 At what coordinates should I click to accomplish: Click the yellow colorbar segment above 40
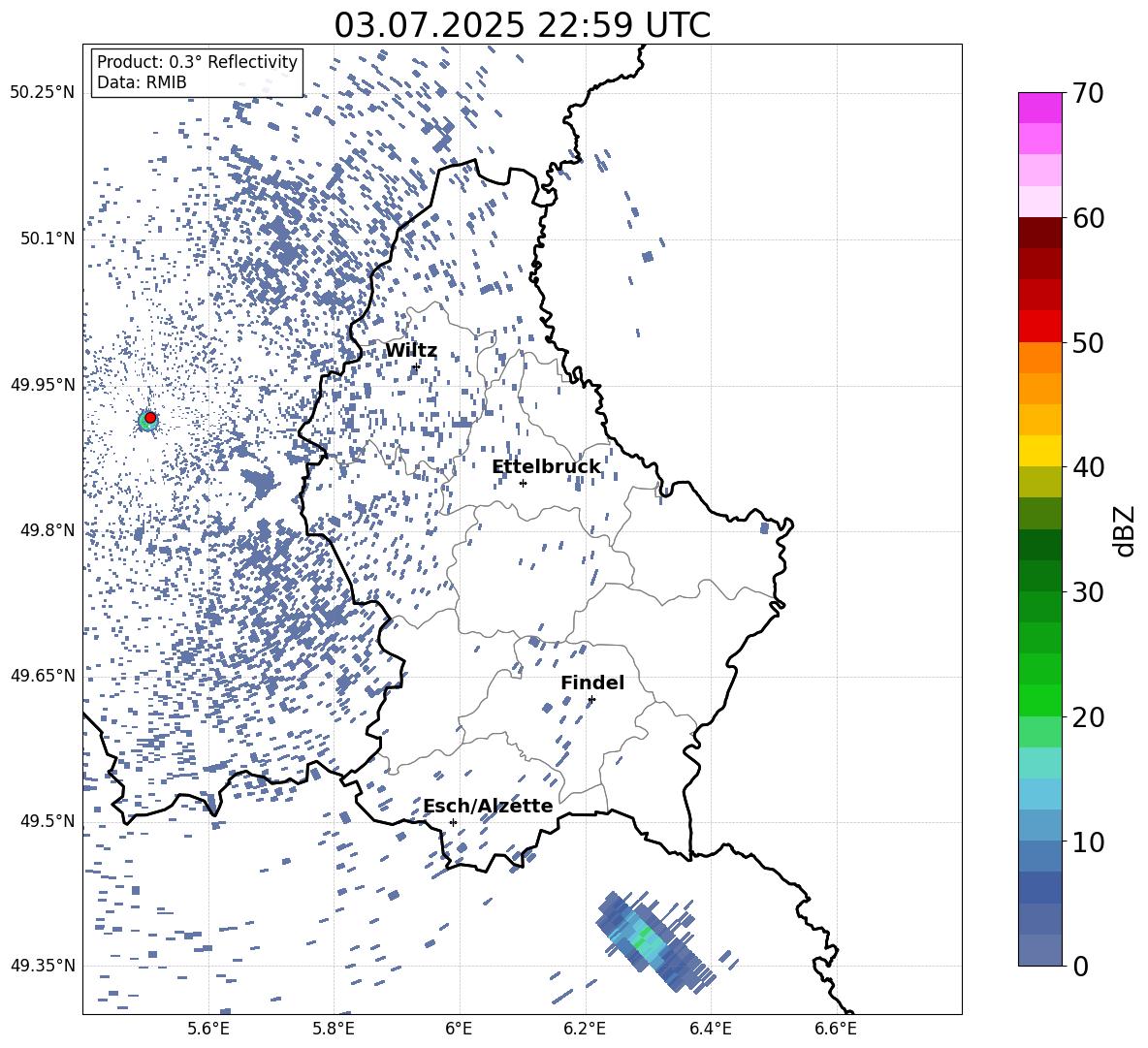click(x=1039, y=451)
